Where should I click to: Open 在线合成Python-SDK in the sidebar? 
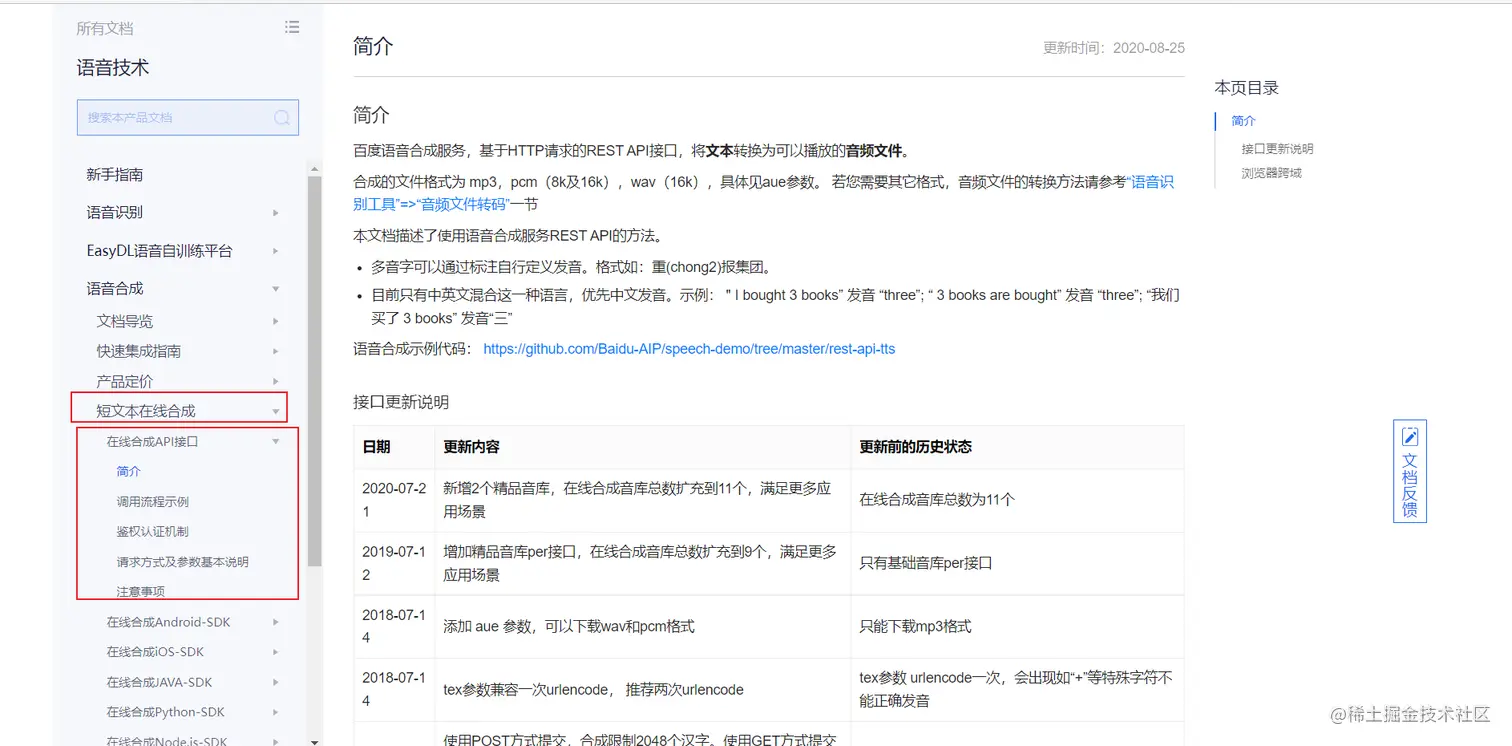pyautogui.click(x=166, y=712)
